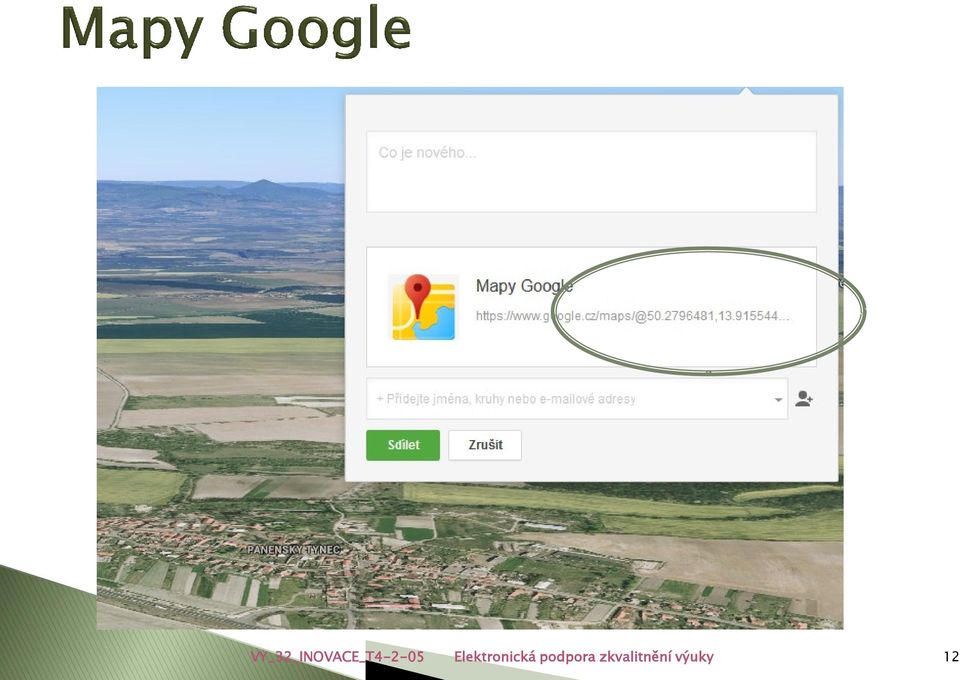Click the 'Přidejte jména, kruhy' recipients field
Viewport: 960px width, 680px height.
click(x=577, y=399)
